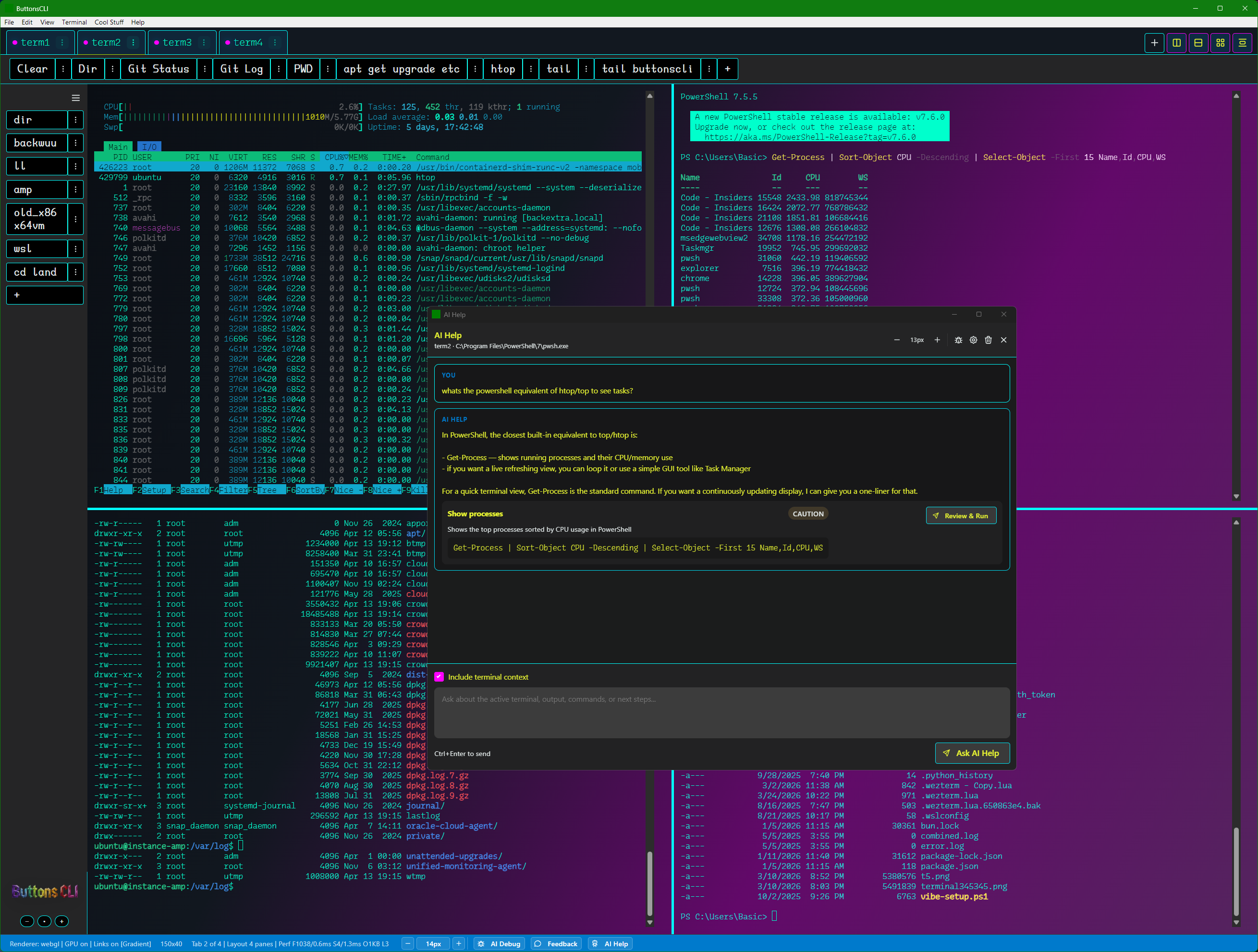Open term3 tab options menu
1258x952 pixels.
pyautogui.click(x=204, y=43)
